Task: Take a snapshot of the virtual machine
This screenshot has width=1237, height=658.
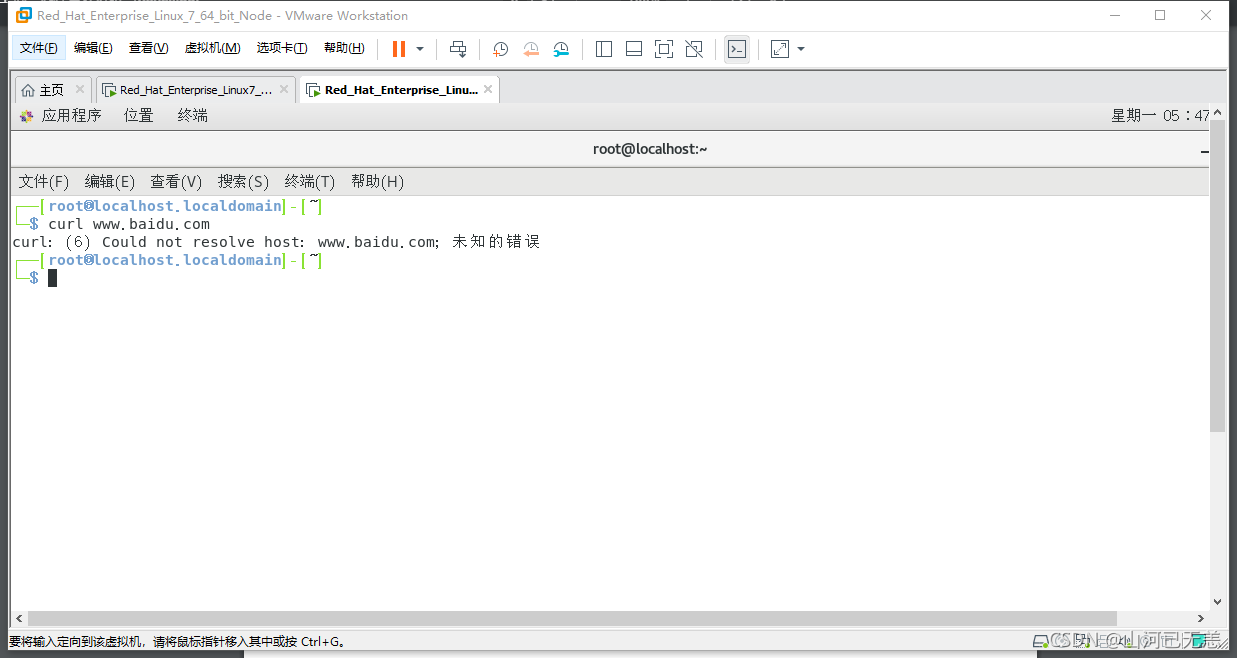Action: coord(501,49)
